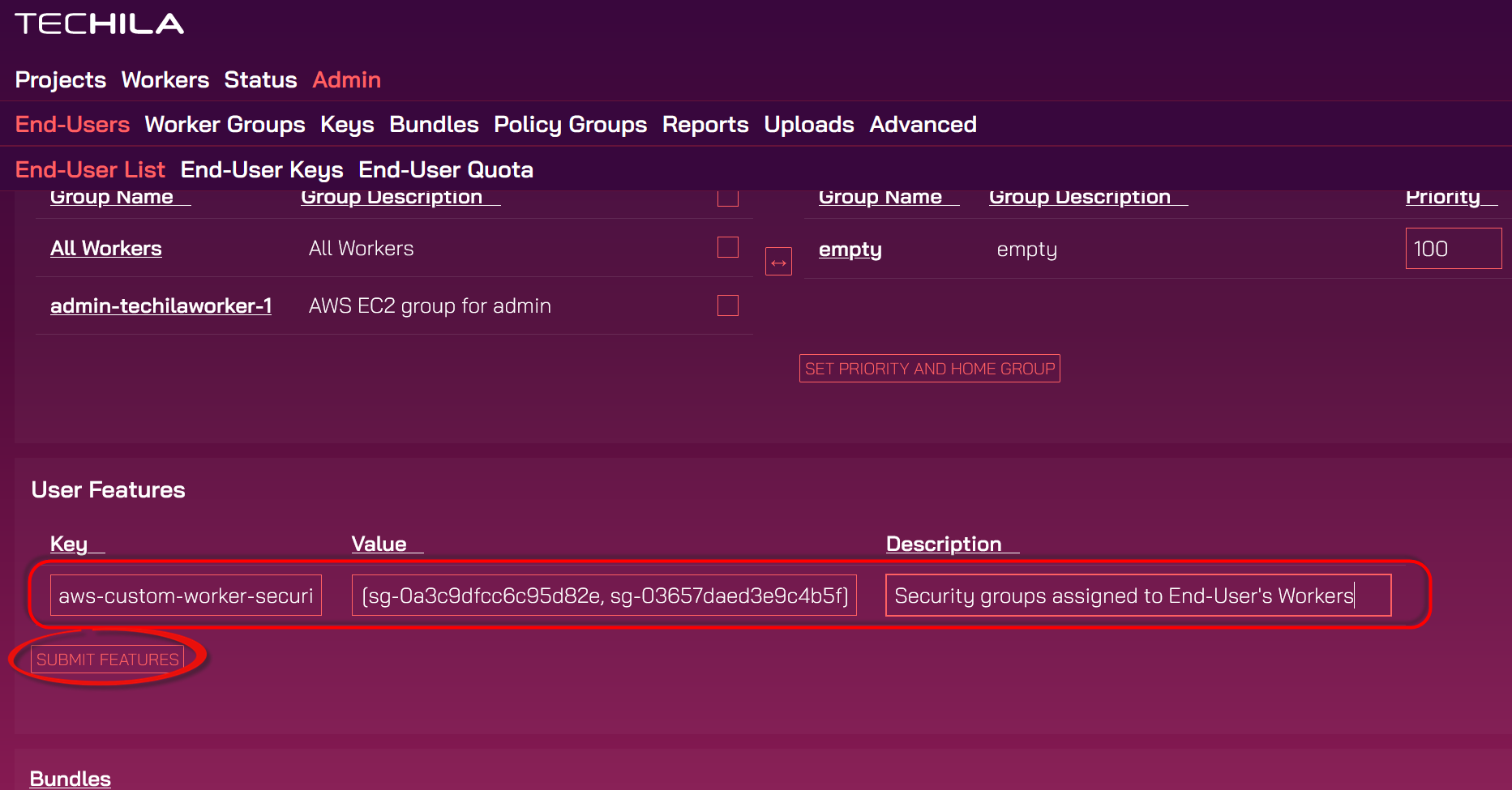This screenshot has height=790, width=1512.
Task: Open the Projects menu
Action: point(61,80)
